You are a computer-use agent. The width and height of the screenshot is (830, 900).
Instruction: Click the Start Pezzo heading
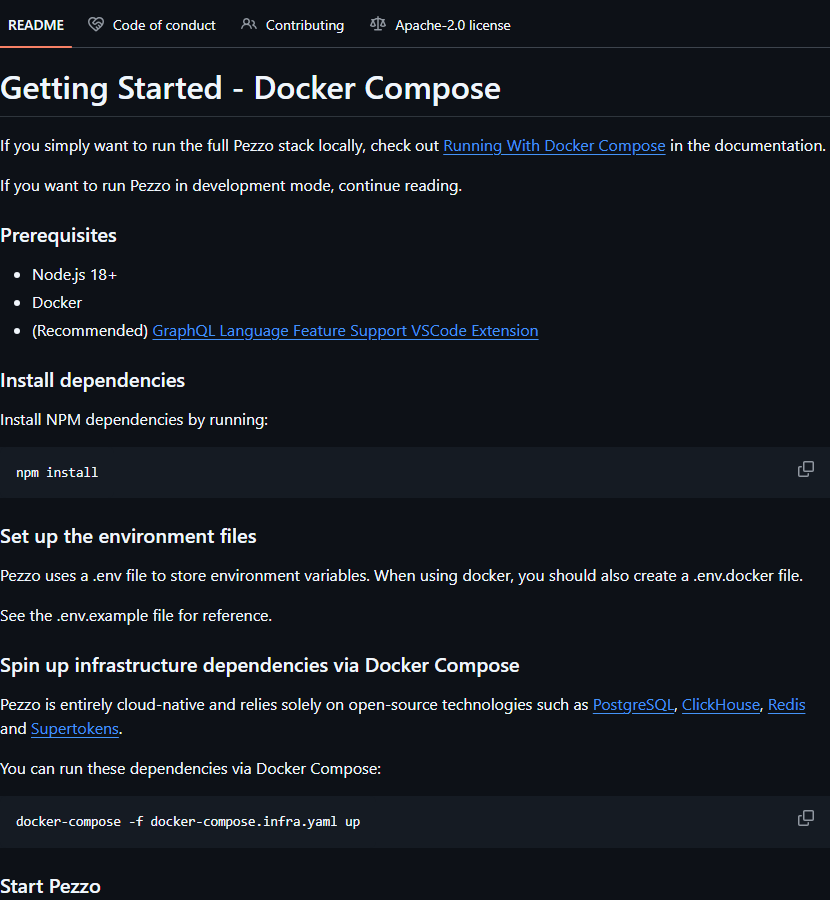coord(50,886)
